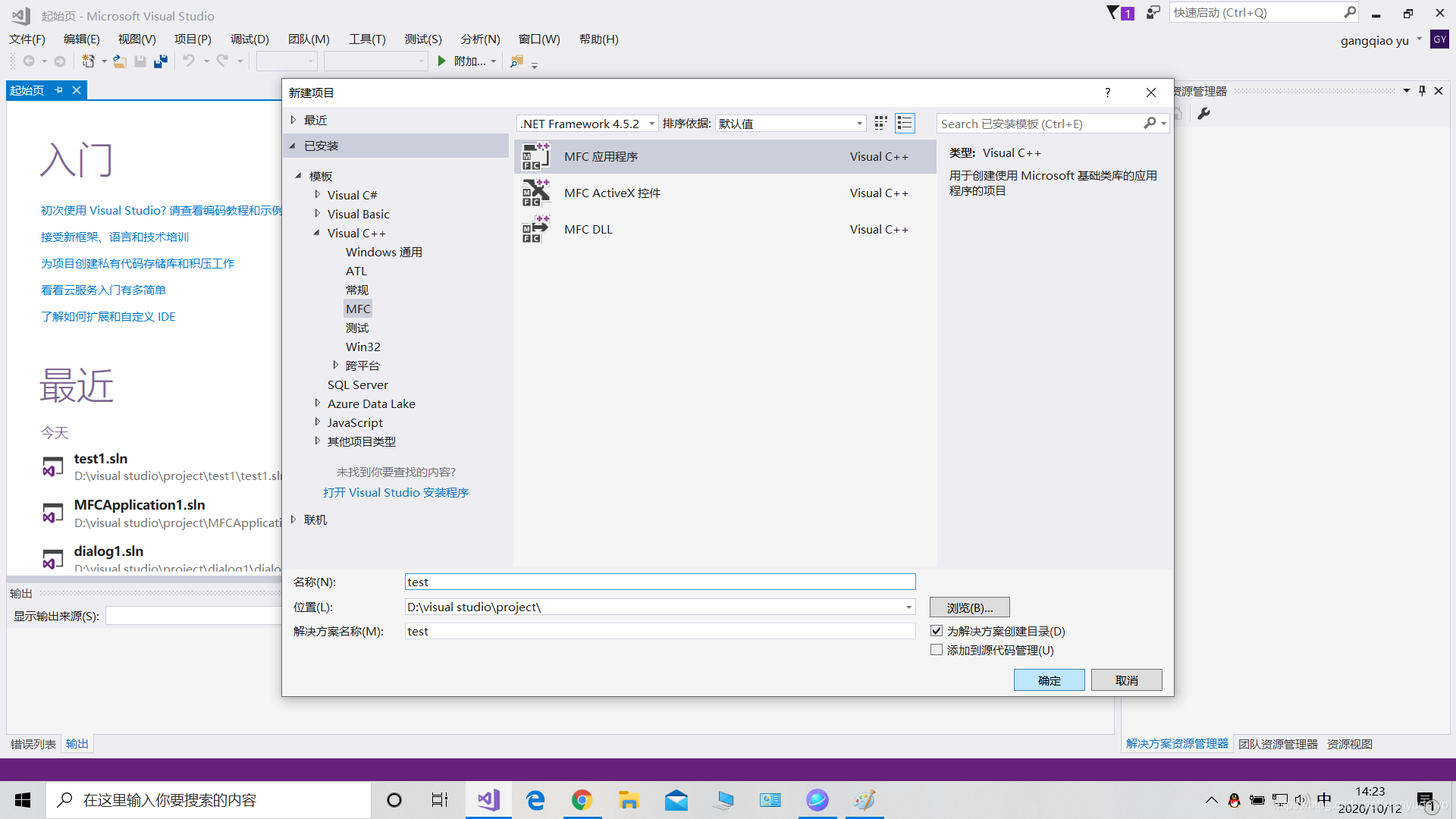This screenshot has width=1456, height=819.
Task: Collapse the 已安装 node
Action: click(293, 146)
